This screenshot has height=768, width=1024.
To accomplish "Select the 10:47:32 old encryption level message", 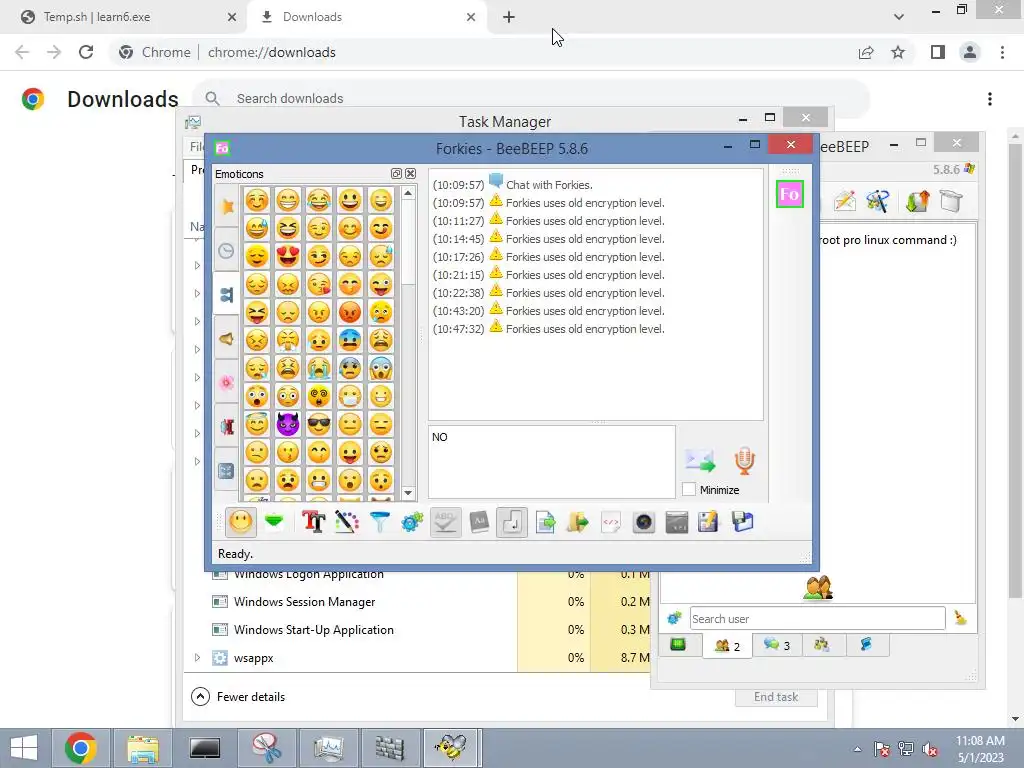I will pos(549,328).
